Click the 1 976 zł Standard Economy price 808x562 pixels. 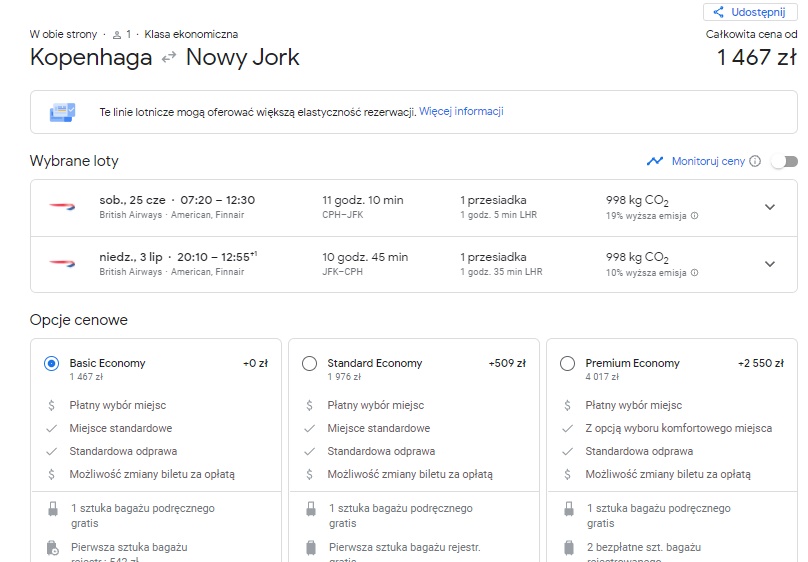344,377
